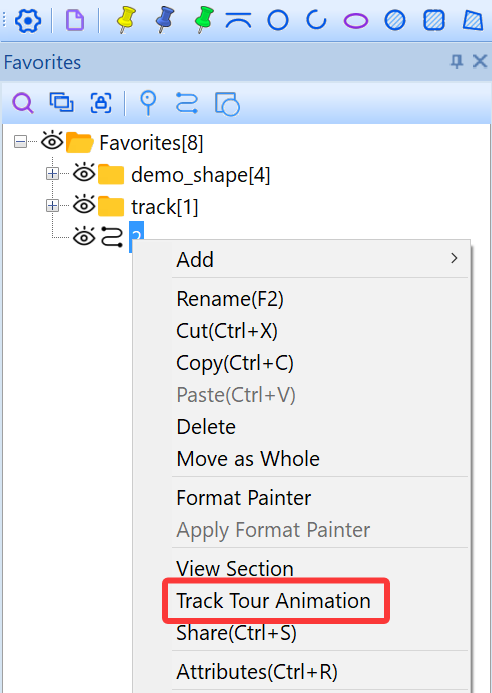
Task: Toggle visibility eye of track folder
Action: pos(84,205)
